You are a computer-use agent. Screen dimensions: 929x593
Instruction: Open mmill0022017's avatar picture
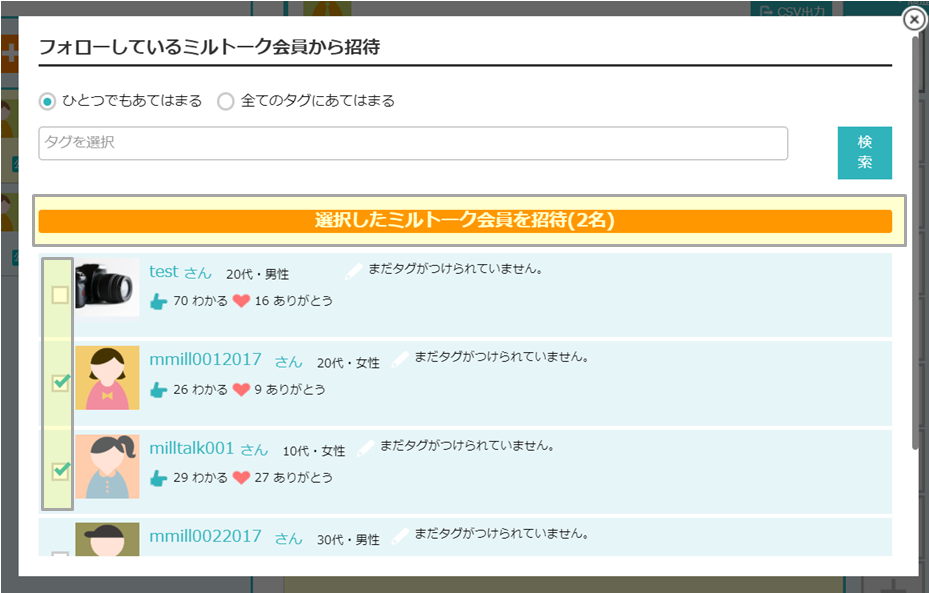(x=107, y=539)
